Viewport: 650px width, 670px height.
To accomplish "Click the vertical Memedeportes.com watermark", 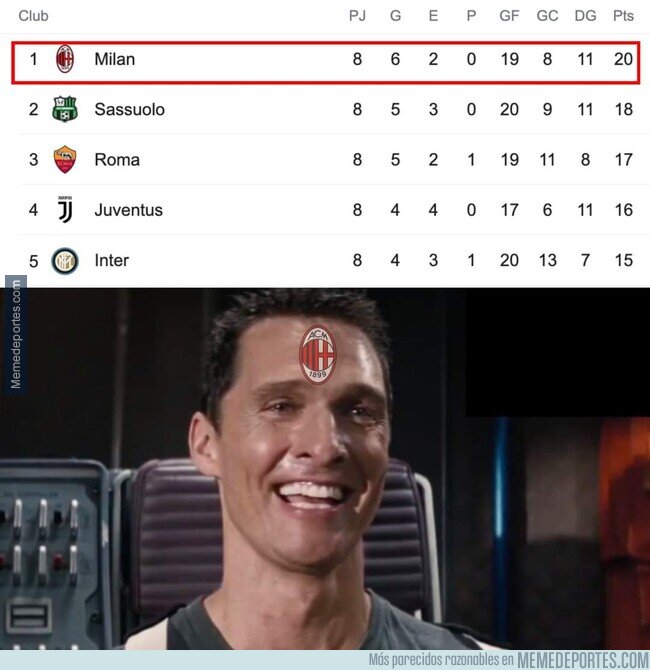I will point(16,334).
